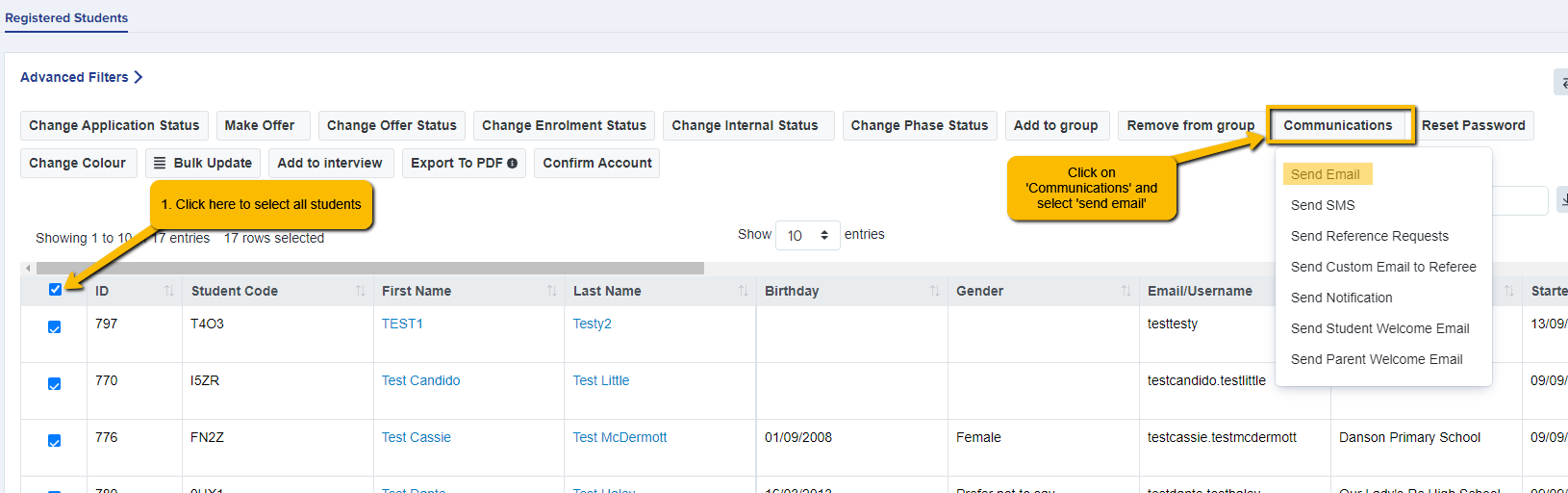This screenshot has height=493, width=1568.
Task: Click the Email/Username column header
Action: [x=1200, y=291]
